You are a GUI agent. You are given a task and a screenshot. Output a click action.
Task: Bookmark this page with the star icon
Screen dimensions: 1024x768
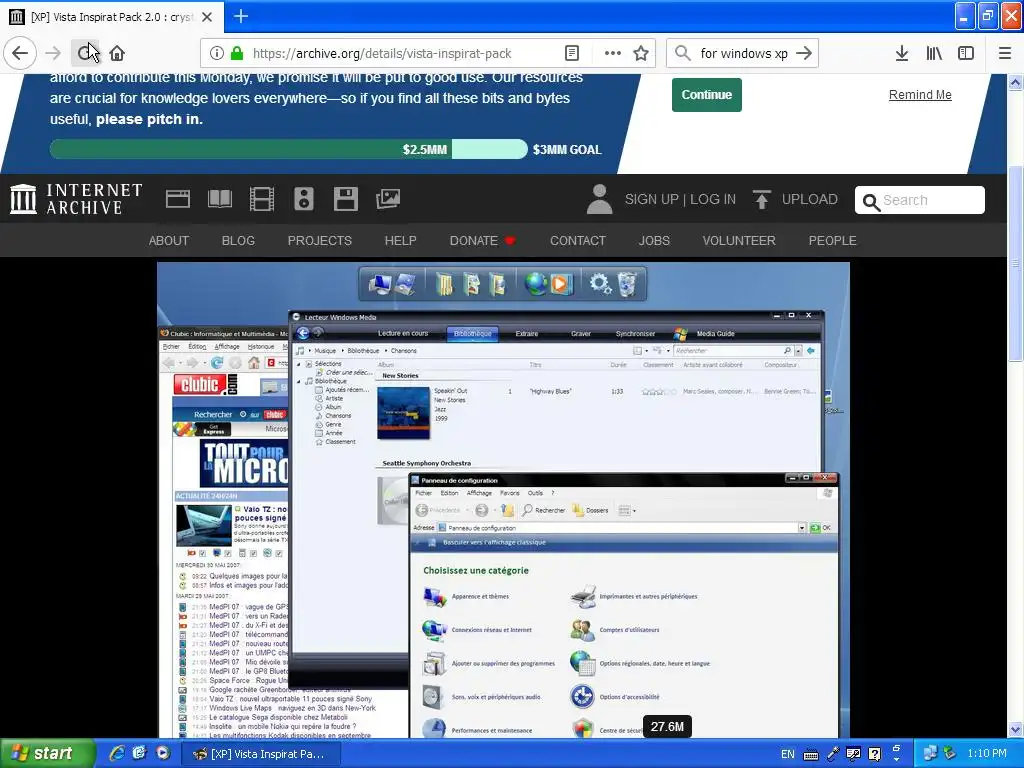coord(641,53)
